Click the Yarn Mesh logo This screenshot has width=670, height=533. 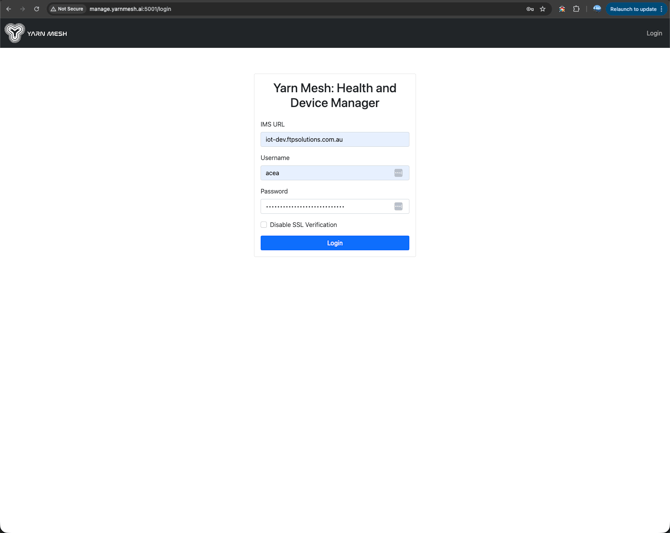[36, 33]
